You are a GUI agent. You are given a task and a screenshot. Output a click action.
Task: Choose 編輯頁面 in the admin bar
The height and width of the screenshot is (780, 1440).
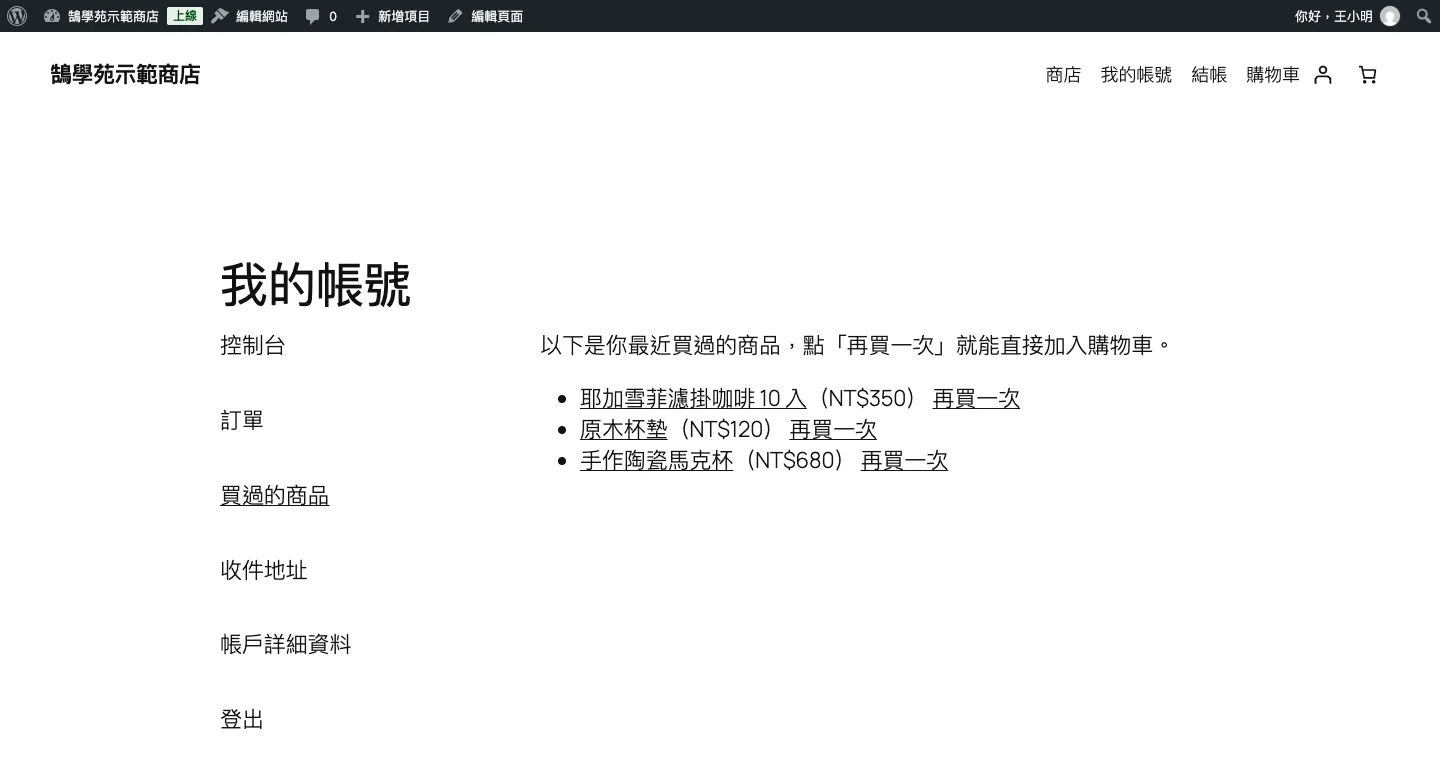point(485,16)
